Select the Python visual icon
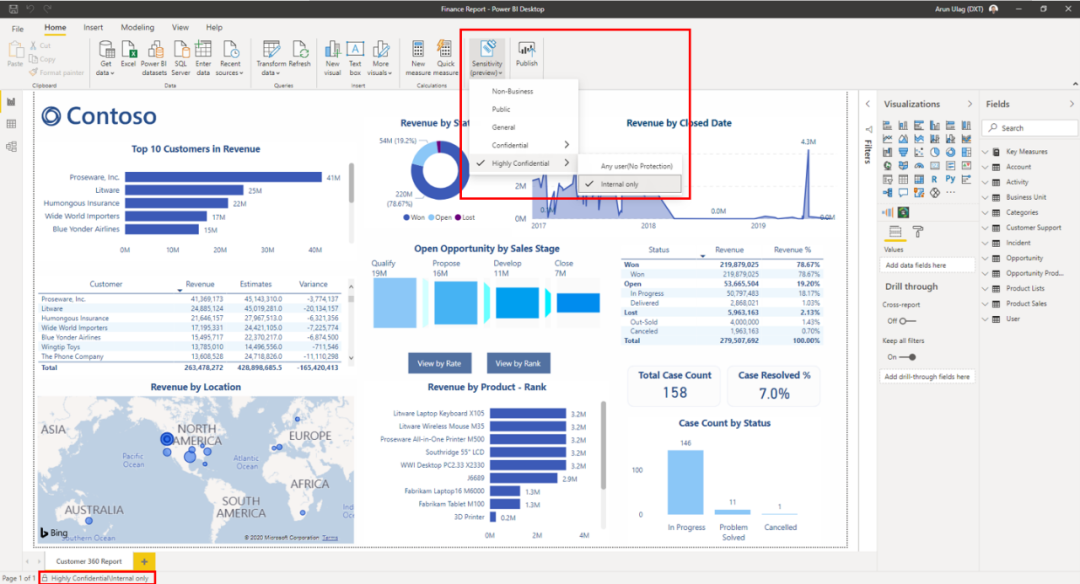1080x584 pixels. [x=951, y=179]
